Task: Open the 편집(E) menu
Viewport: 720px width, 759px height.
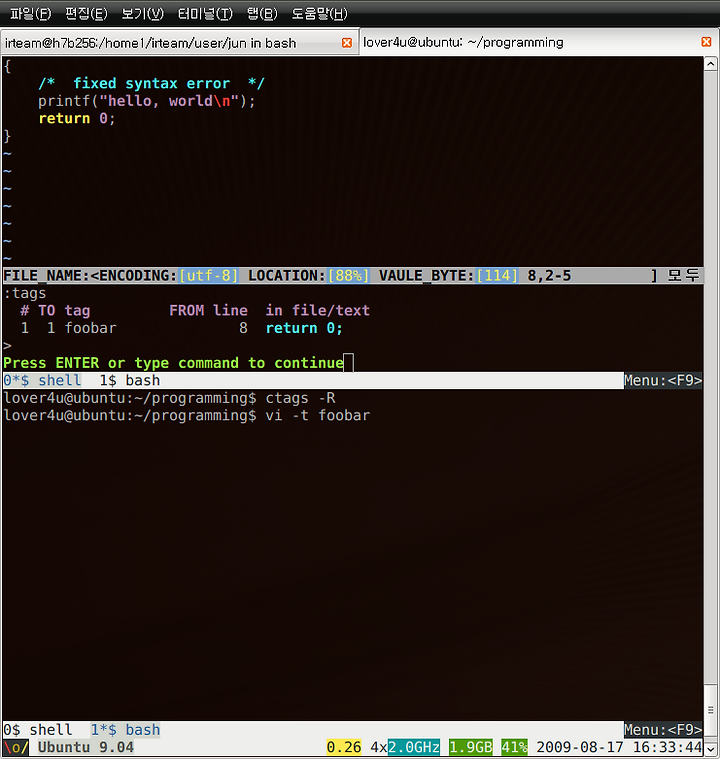Action: 86,14
